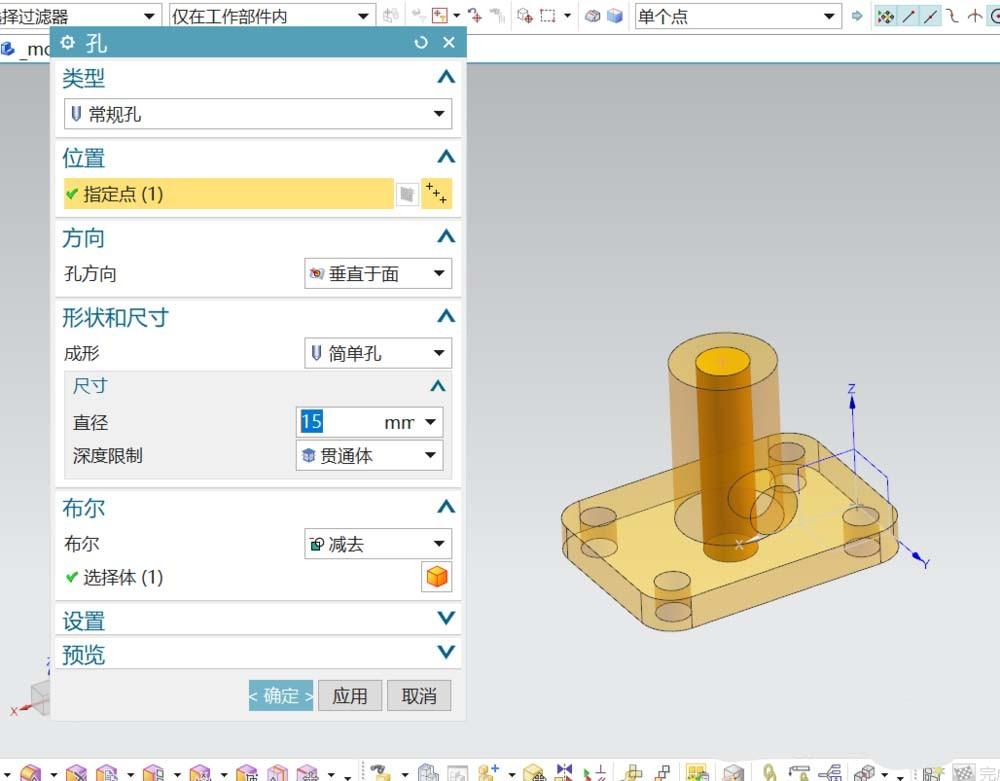Expand the 设置 section of the dialog
Screen dimensions: 1000x781
447,619
